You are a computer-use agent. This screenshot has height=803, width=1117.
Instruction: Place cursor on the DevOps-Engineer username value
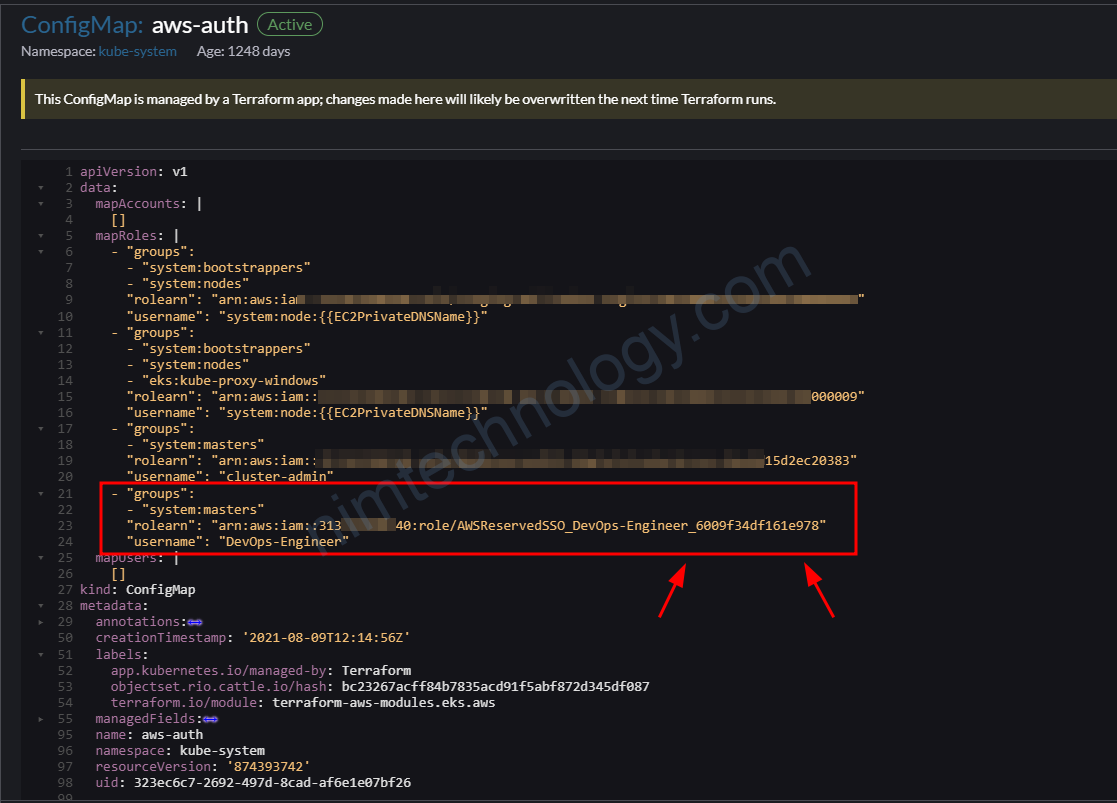(x=283, y=541)
